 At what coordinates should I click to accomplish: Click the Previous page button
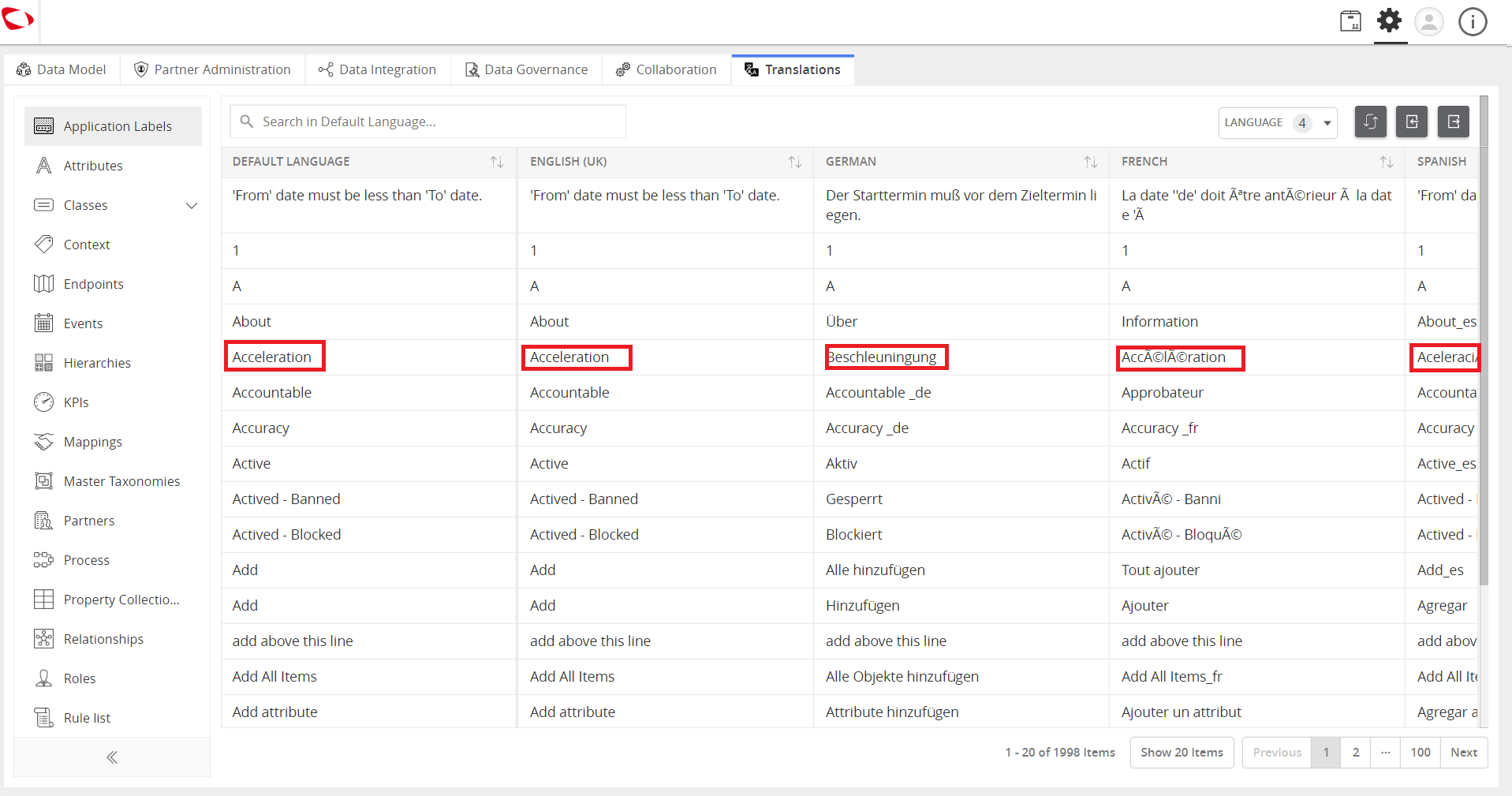click(x=1277, y=753)
